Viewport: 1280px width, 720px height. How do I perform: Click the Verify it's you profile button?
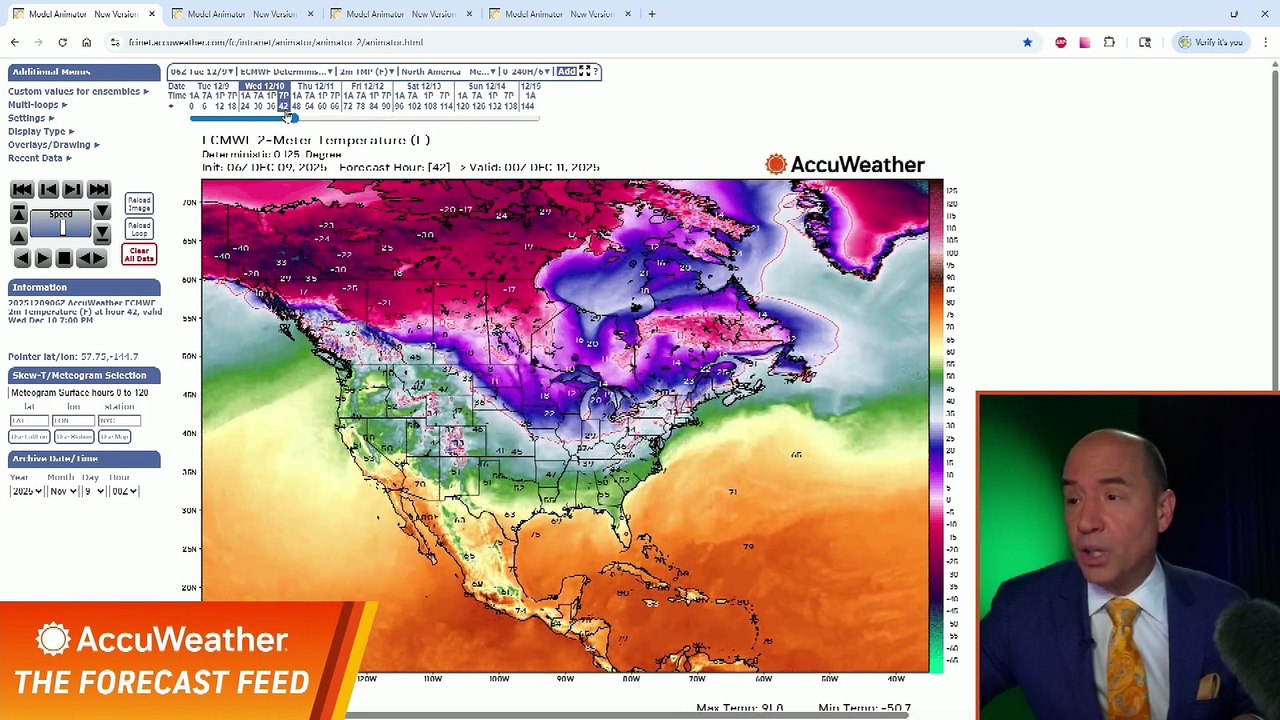pos(1211,42)
